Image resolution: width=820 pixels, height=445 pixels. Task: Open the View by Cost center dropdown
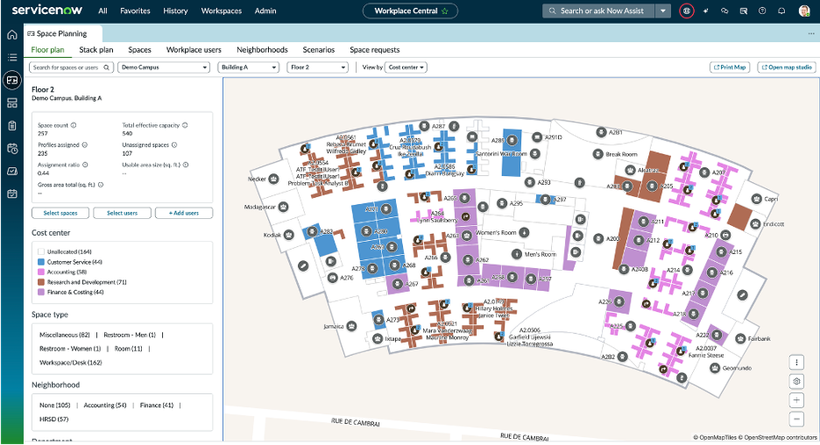tap(406, 67)
